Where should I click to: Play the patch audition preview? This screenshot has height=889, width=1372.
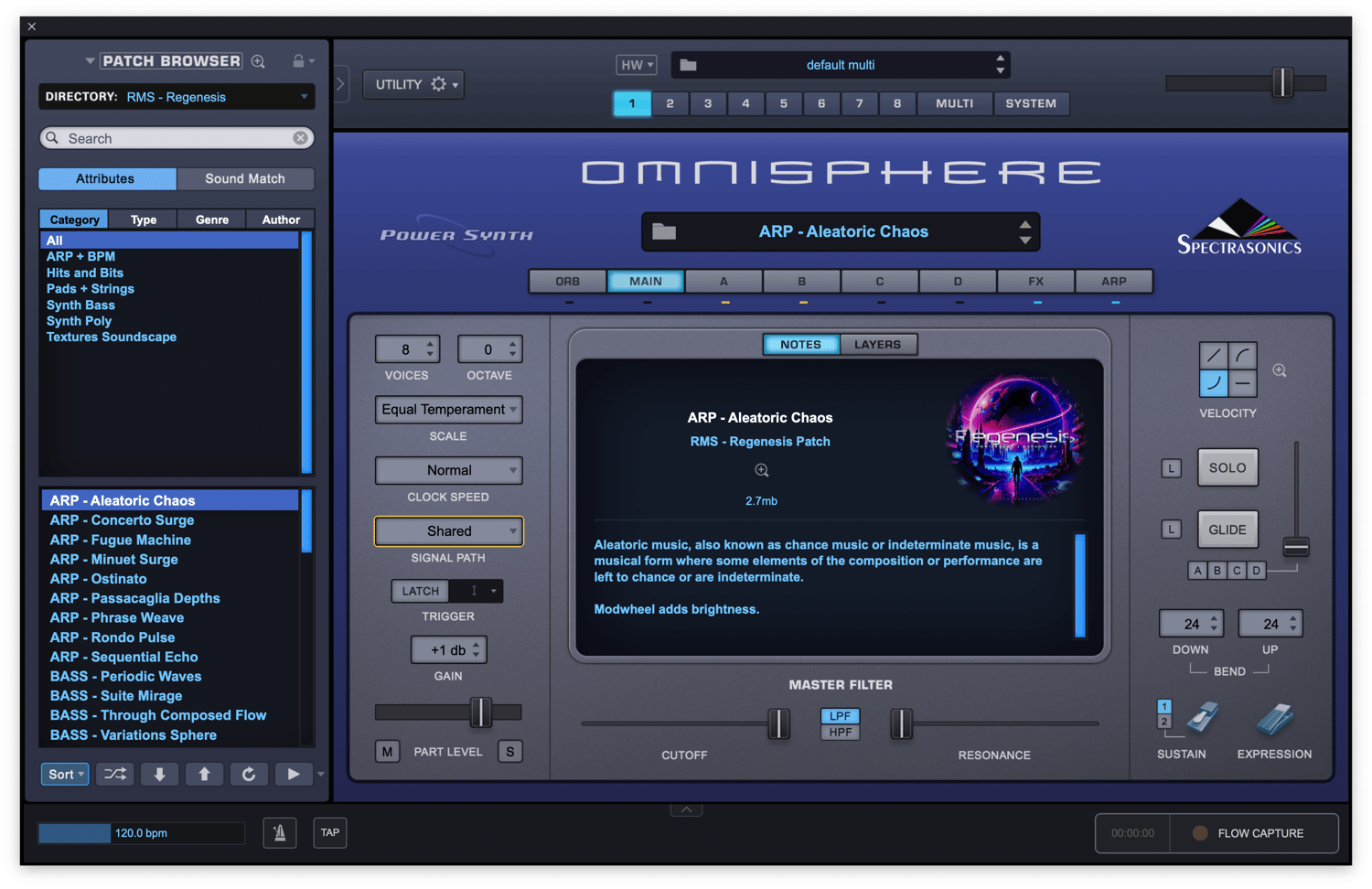click(294, 774)
